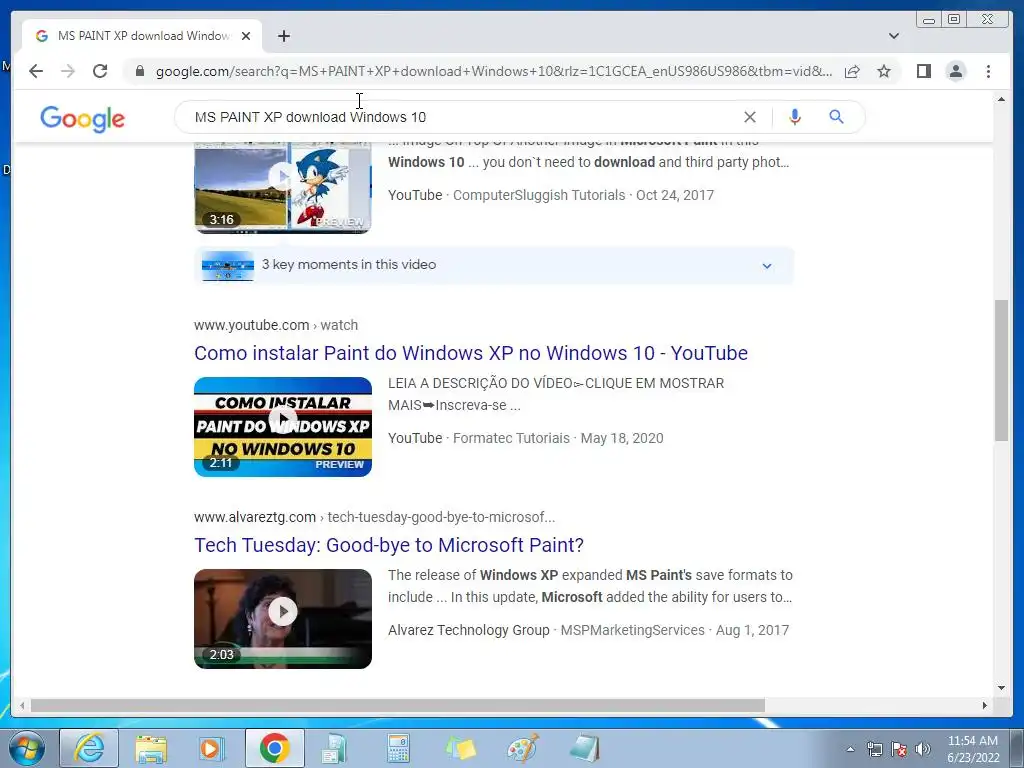The image size is (1024, 768).
Task: Go back to the previous page
Action: pyautogui.click(x=36, y=71)
